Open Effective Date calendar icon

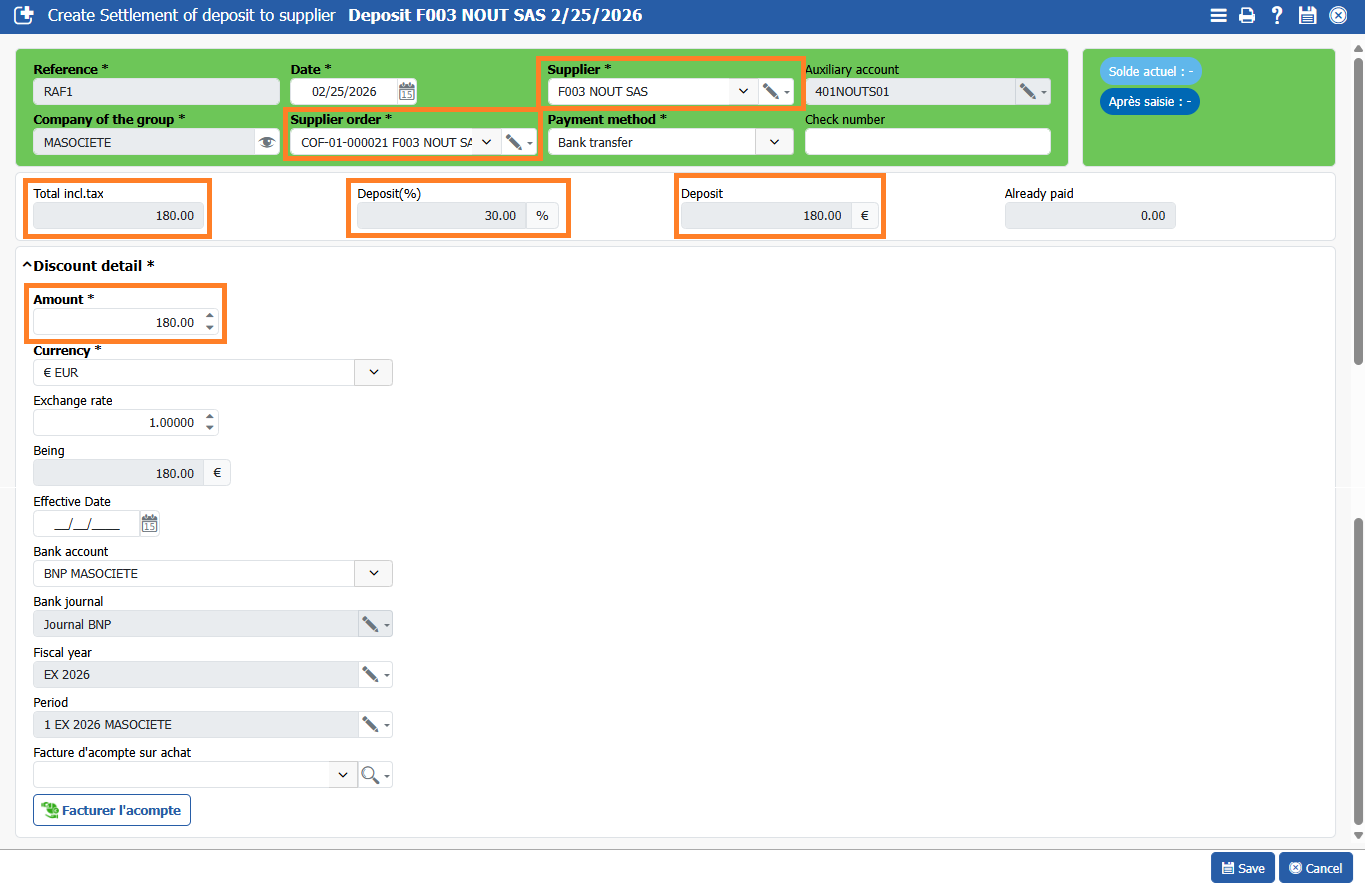(x=150, y=524)
